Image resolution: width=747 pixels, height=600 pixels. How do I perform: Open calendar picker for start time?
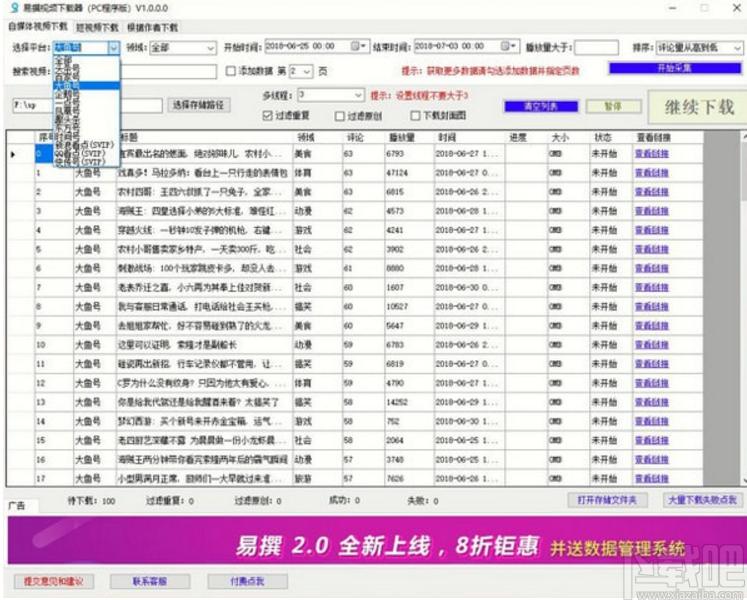pyautogui.click(x=354, y=46)
